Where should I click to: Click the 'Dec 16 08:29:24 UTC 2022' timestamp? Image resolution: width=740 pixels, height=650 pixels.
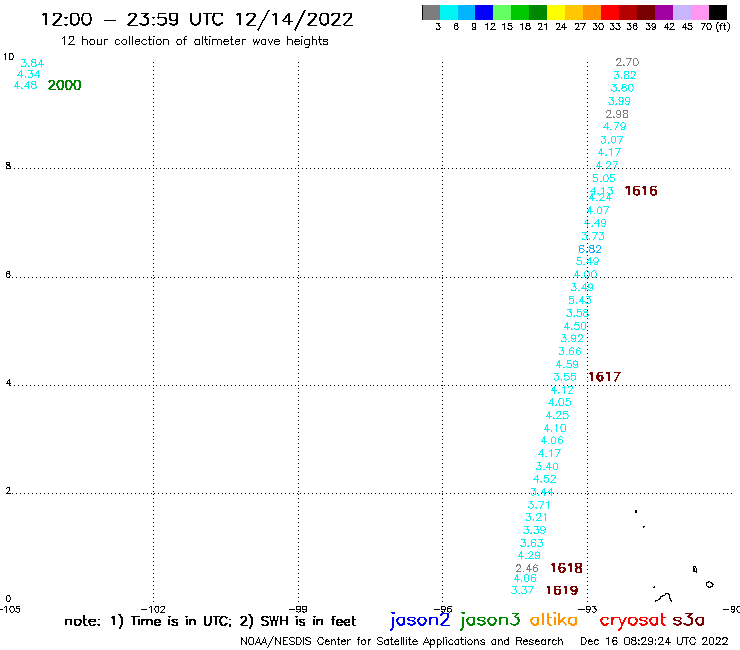pos(654,641)
